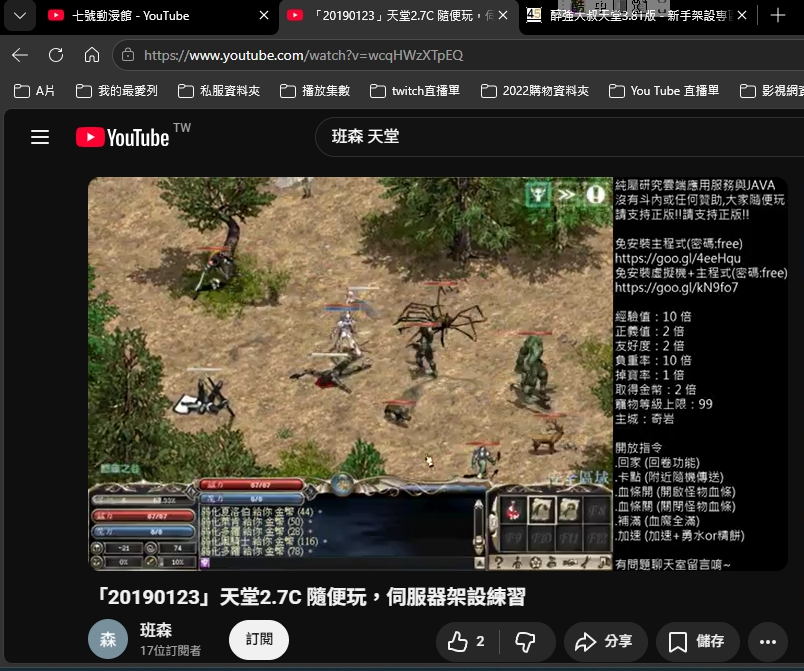The width and height of the screenshot is (804, 671).
Task: Click the in-video double arrow icon
Action: click(566, 195)
